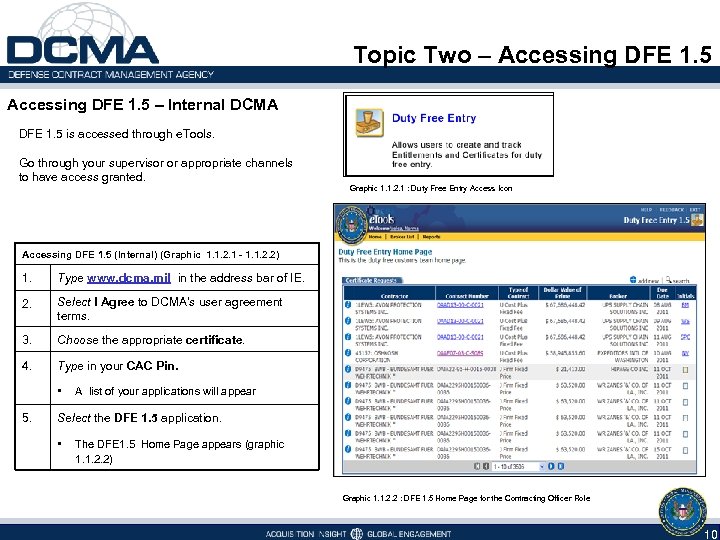This screenshot has width=720, height=540.
Task: Go to next page of results
Action: pyautogui.click(x=551, y=466)
